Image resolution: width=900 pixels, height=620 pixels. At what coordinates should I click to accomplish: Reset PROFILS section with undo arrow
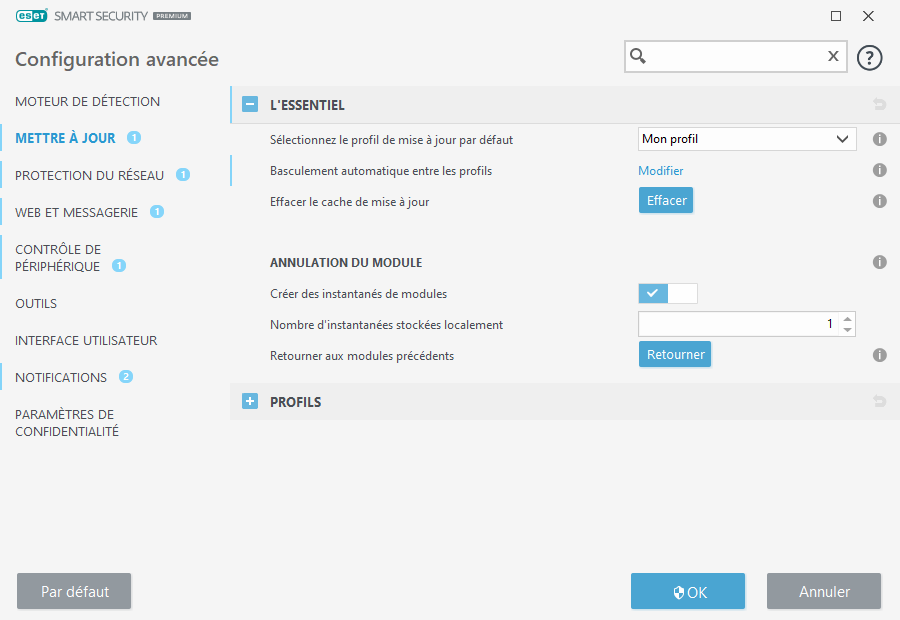point(879,401)
